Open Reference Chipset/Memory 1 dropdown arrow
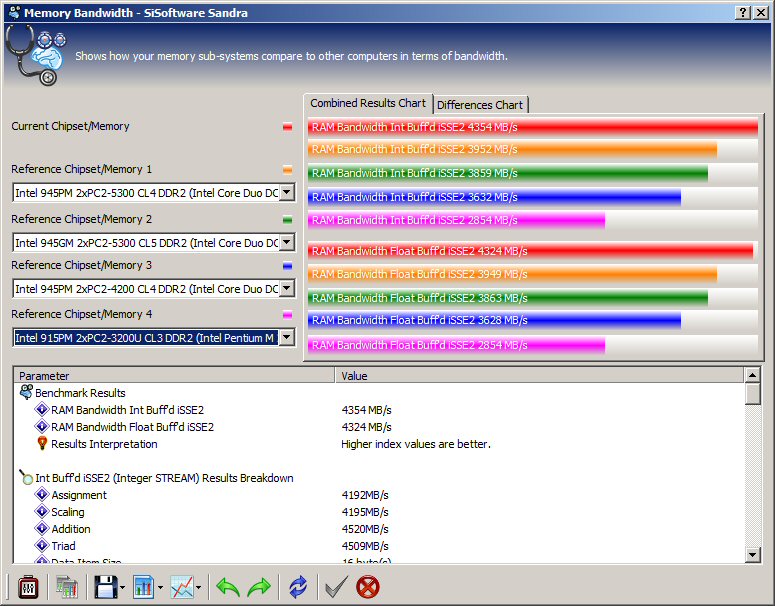Screen dimensions: 775x606 click(x=287, y=192)
